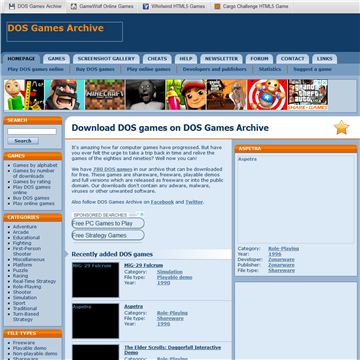Select the Grand Theft Auto banner ad
The image size is (360, 360).
pos(308,95)
